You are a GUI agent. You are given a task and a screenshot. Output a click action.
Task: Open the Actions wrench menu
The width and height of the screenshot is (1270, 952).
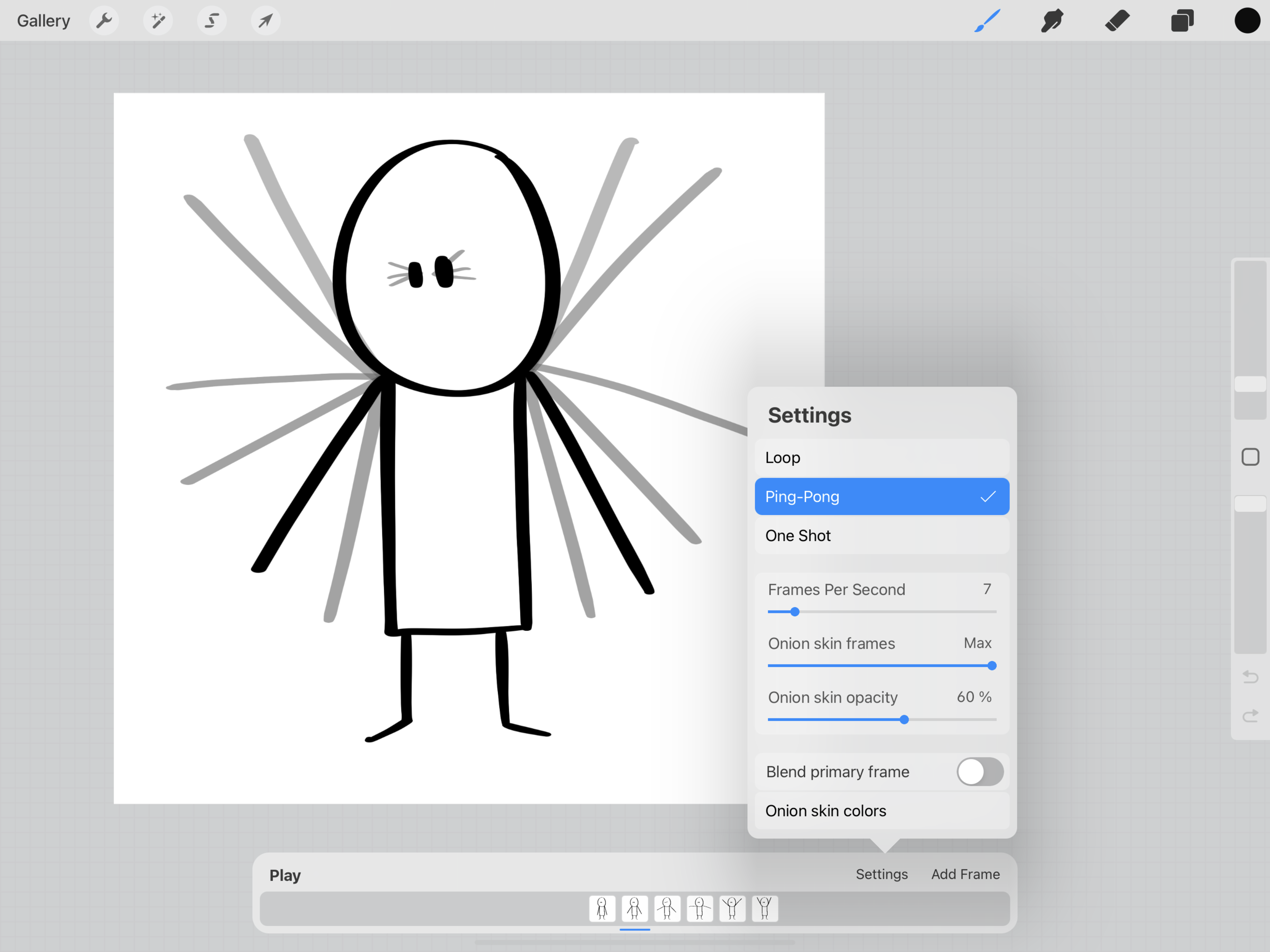tap(104, 21)
